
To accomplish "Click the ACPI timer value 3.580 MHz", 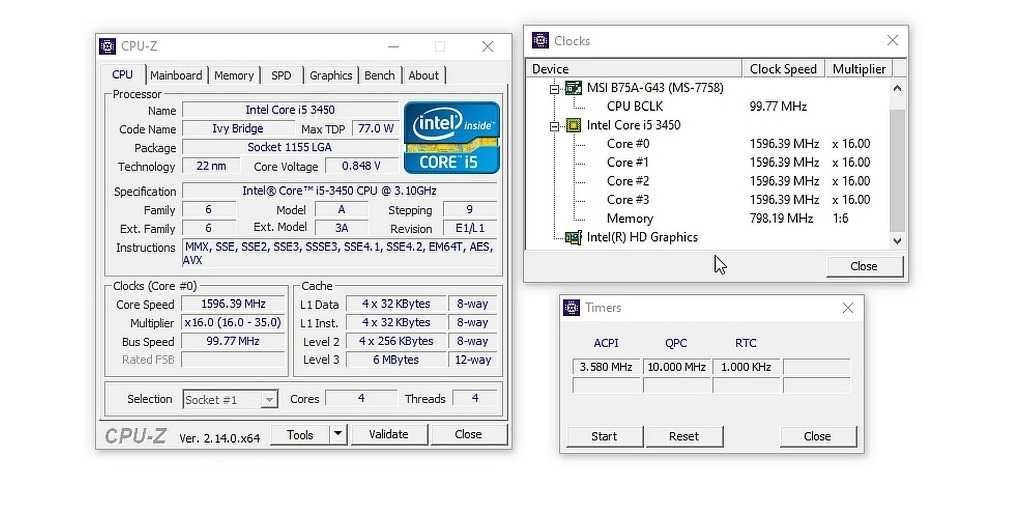I will pos(606,367).
